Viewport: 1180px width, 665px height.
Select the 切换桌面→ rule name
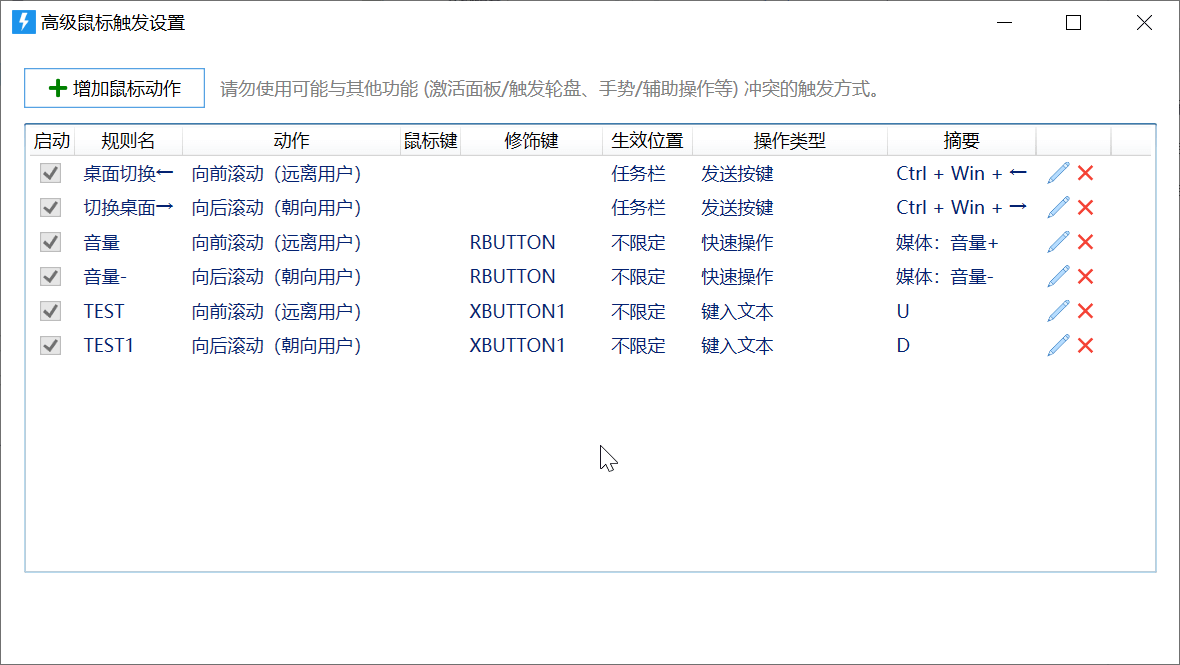[x=129, y=208]
